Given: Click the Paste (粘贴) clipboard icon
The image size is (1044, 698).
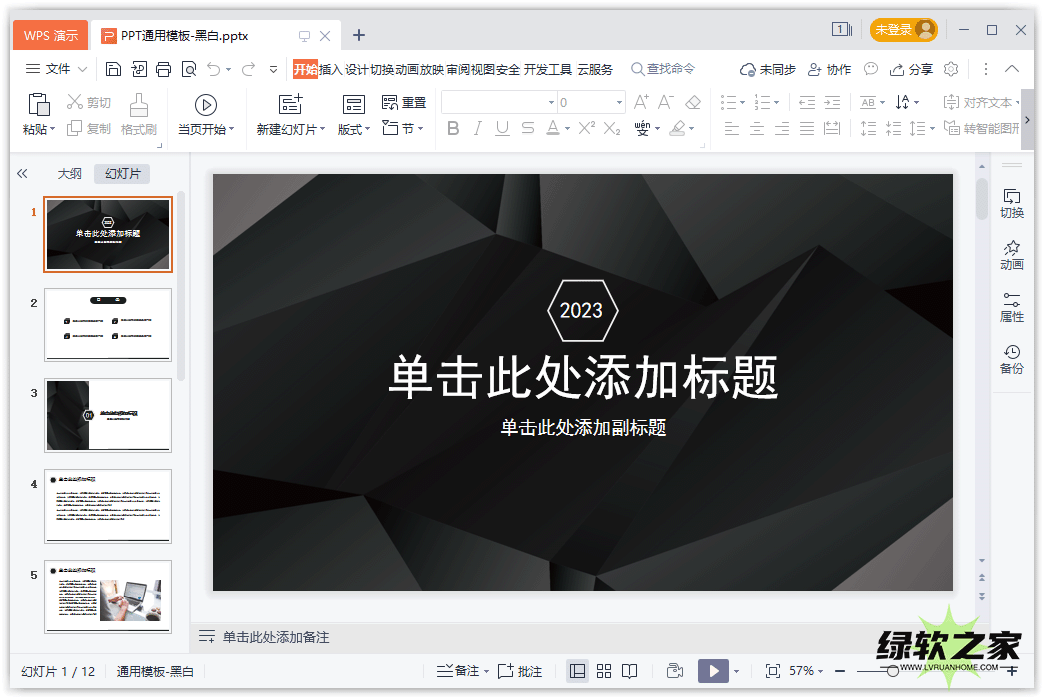Looking at the screenshot, I should click(38, 104).
